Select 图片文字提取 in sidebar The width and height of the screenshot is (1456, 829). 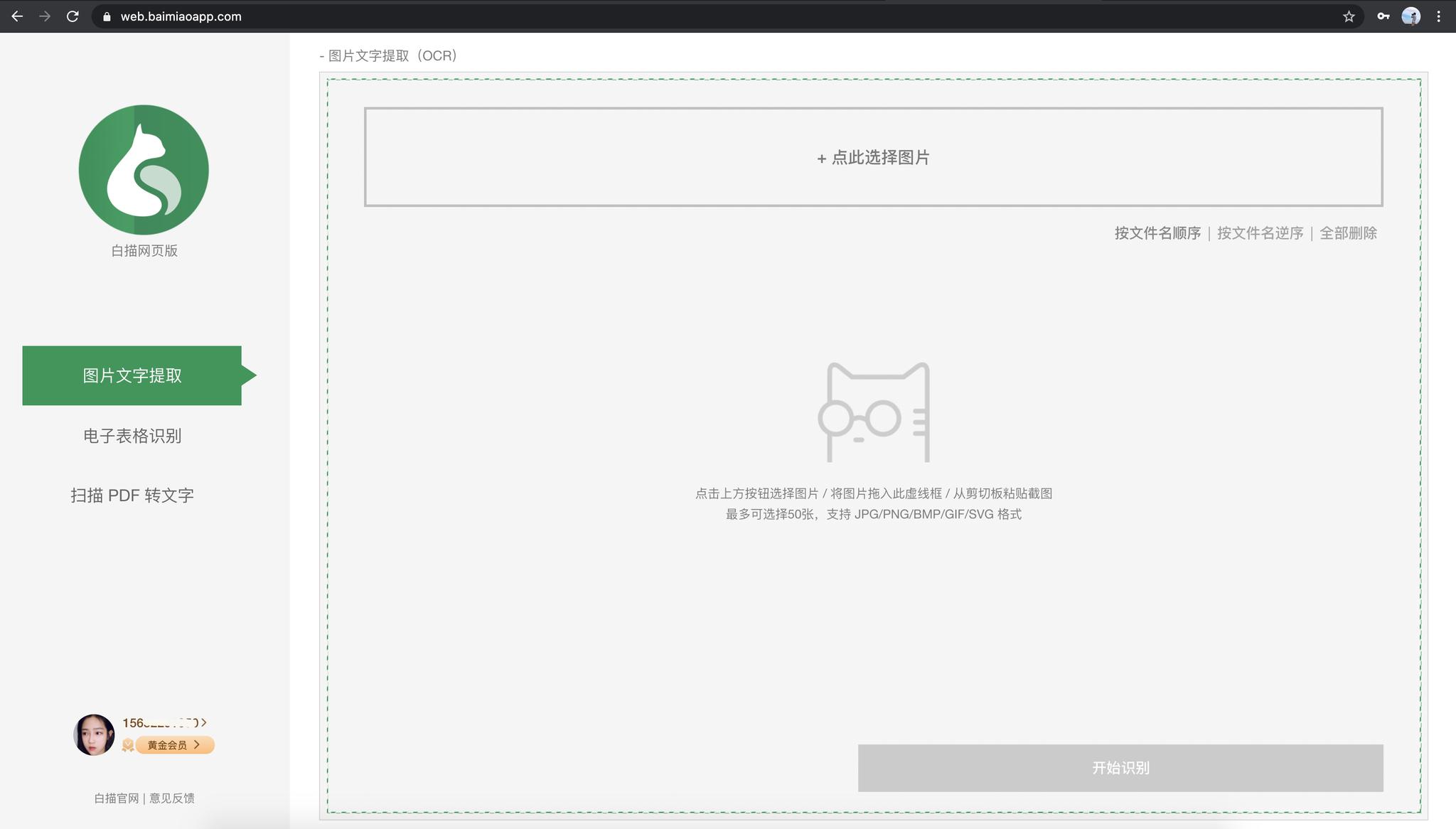coord(132,375)
